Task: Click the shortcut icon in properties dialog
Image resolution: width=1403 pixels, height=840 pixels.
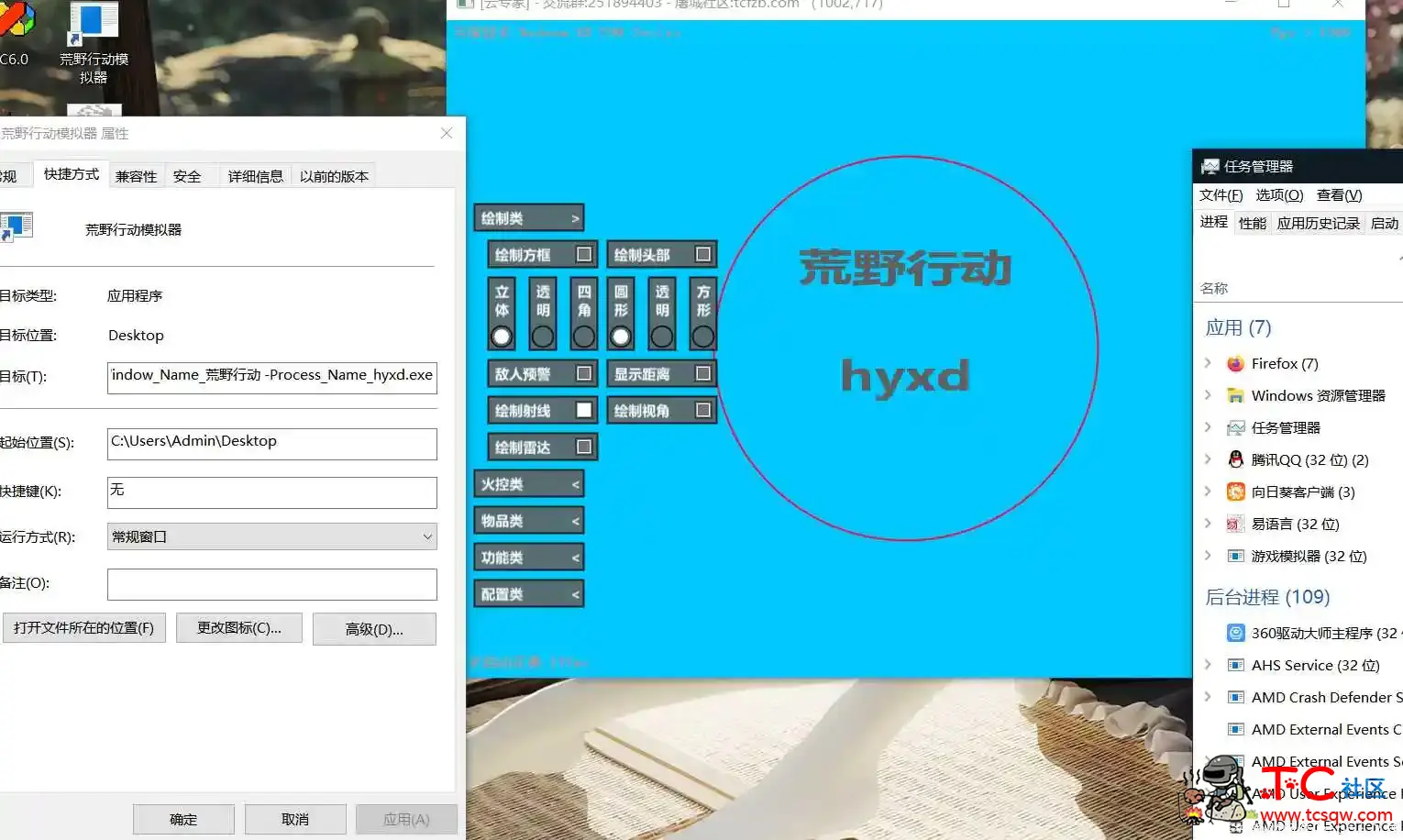Action: pos(16,227)
